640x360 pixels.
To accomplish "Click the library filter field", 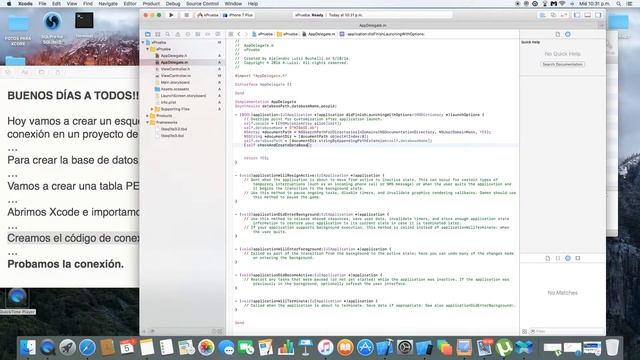I will (x=567, y=331).
